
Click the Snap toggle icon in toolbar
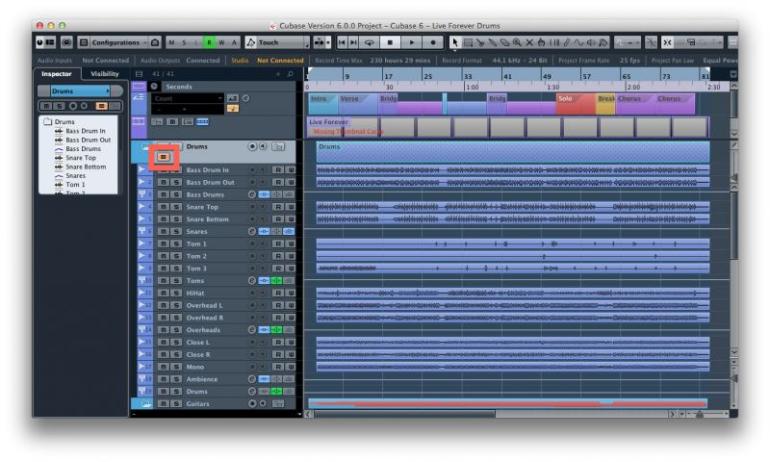tap(667, 43)
